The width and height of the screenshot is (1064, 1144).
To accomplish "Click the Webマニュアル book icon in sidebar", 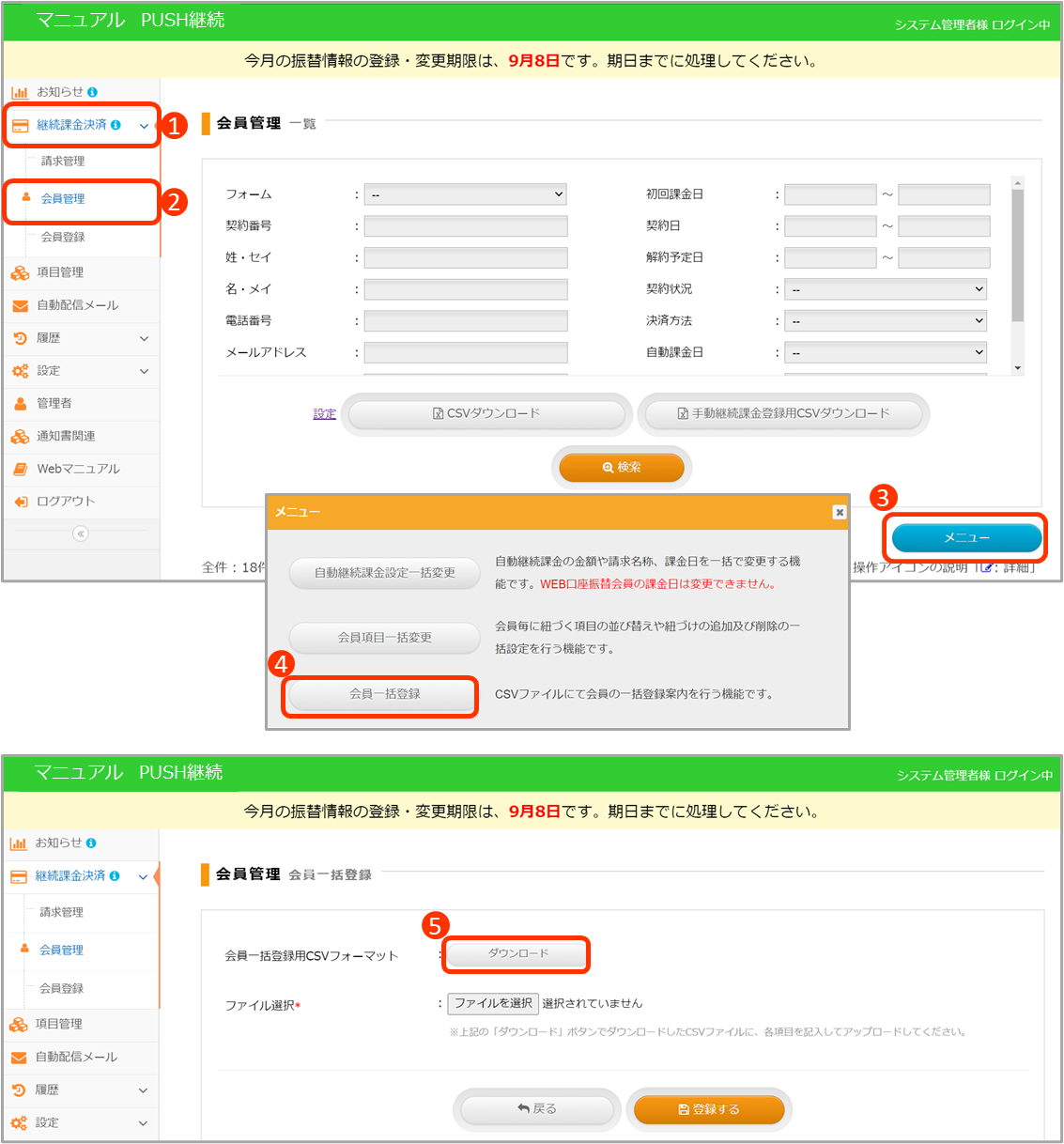I will 20,469.
